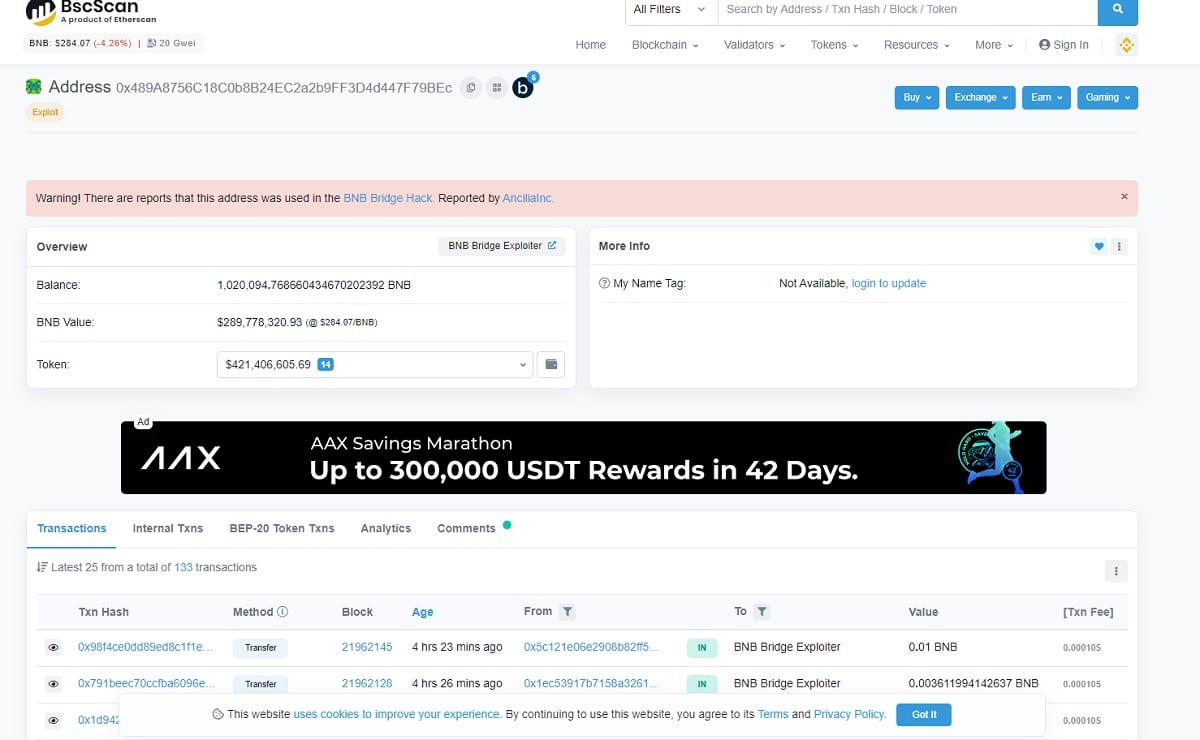Viewport: 1200px width, 740px height.
Task: Open the Blockscan chat icon
Action: [523, 88]
